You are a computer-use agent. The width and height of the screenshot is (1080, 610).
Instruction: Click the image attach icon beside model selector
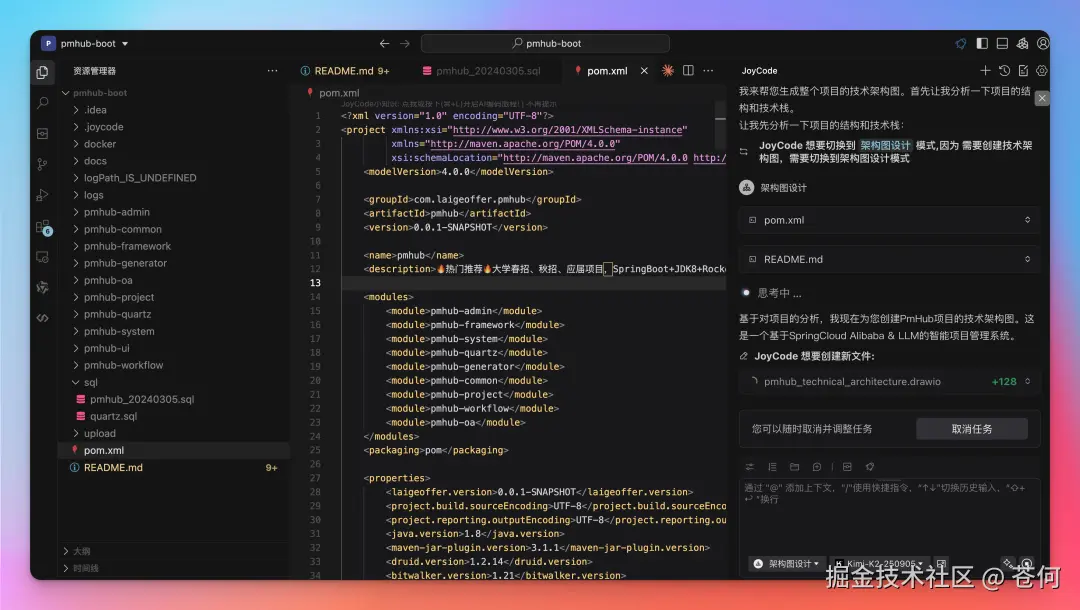(942, 563)
